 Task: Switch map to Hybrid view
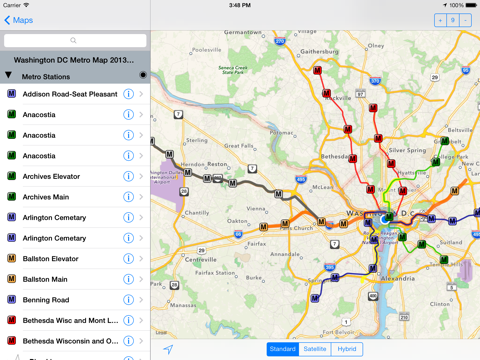(x=347, y=349)
